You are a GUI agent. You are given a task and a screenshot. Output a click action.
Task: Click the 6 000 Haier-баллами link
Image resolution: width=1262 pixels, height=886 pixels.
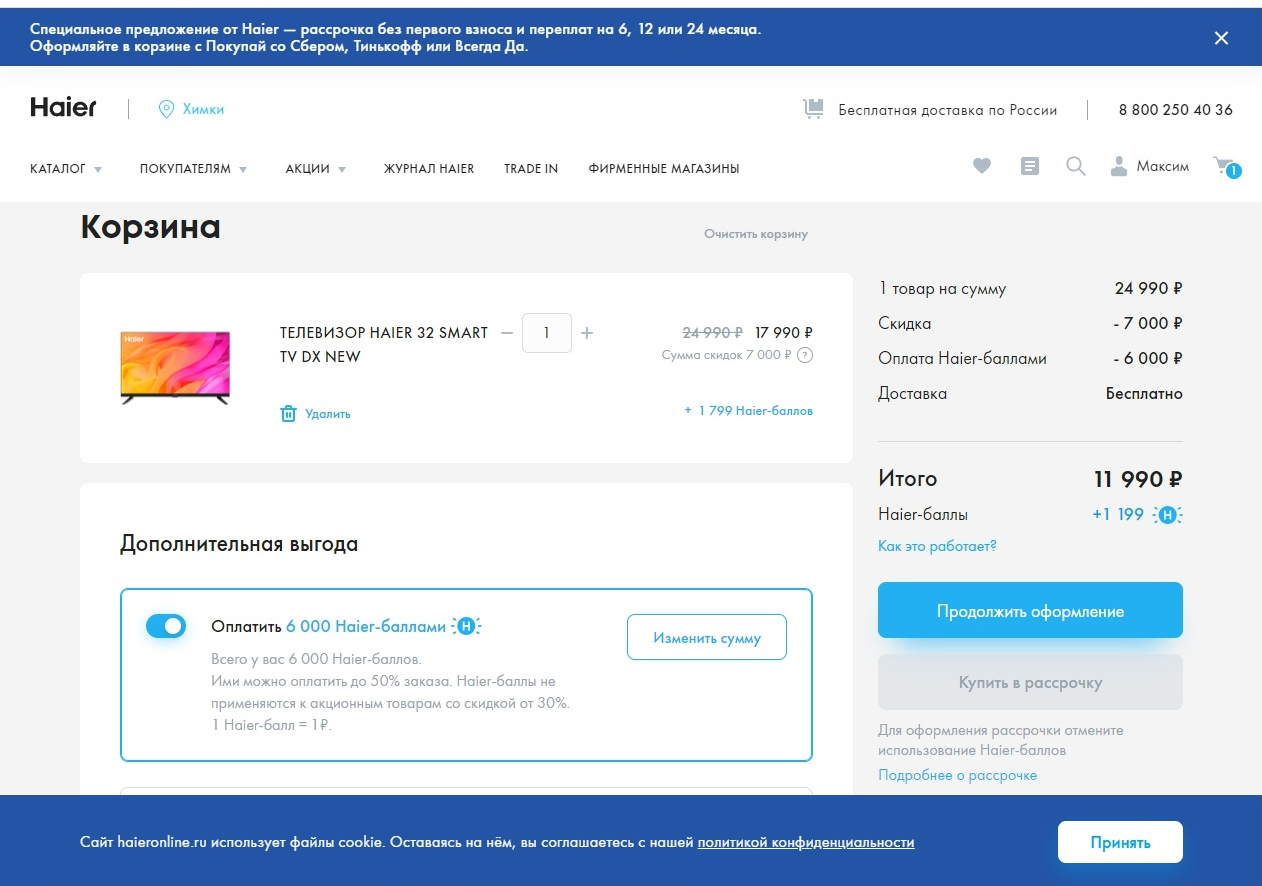366,627
